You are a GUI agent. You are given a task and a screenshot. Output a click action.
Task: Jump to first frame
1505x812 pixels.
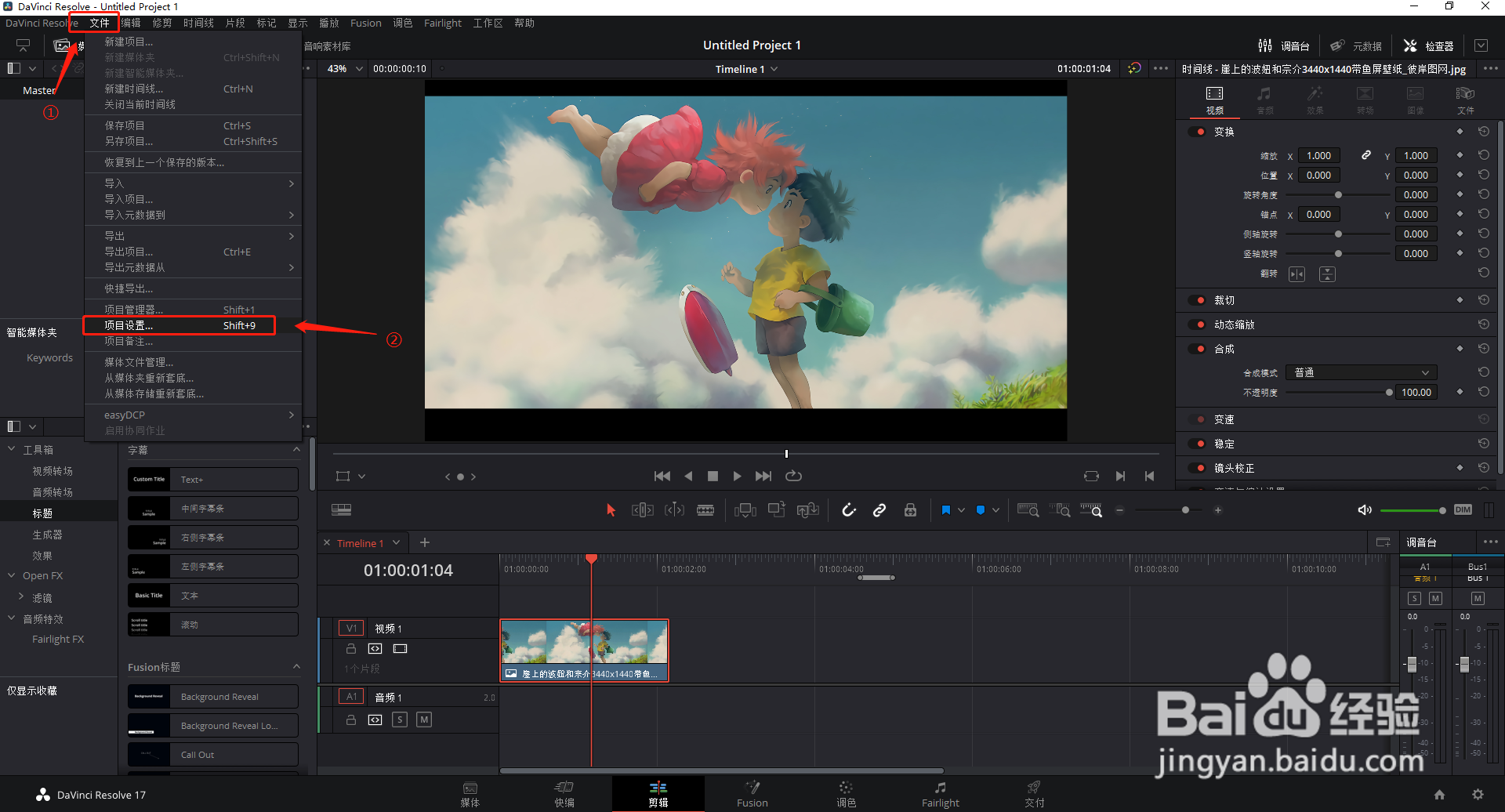coord(662,476)
